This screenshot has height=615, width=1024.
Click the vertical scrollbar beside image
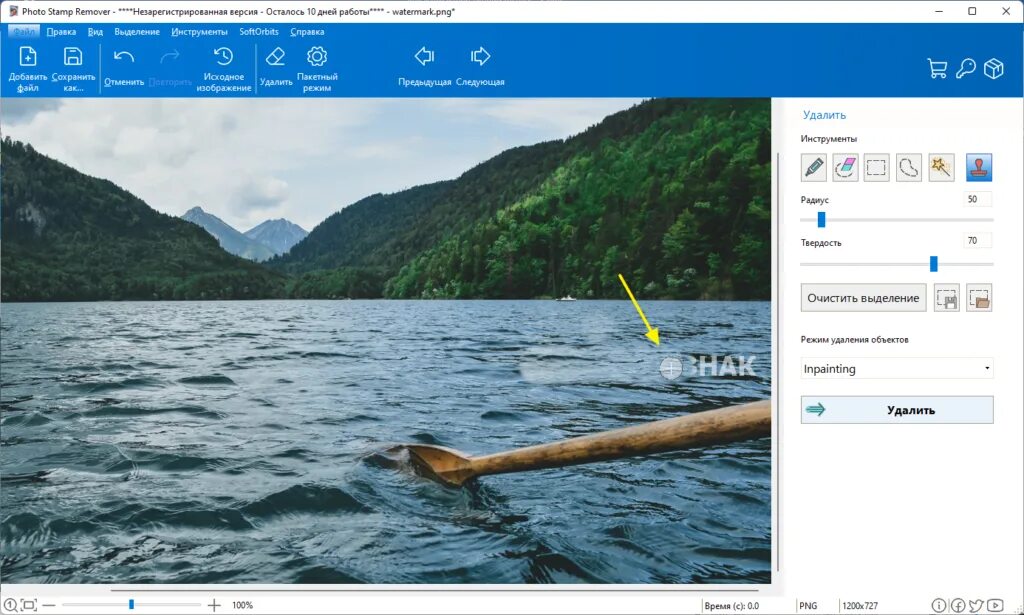[778, 362]
